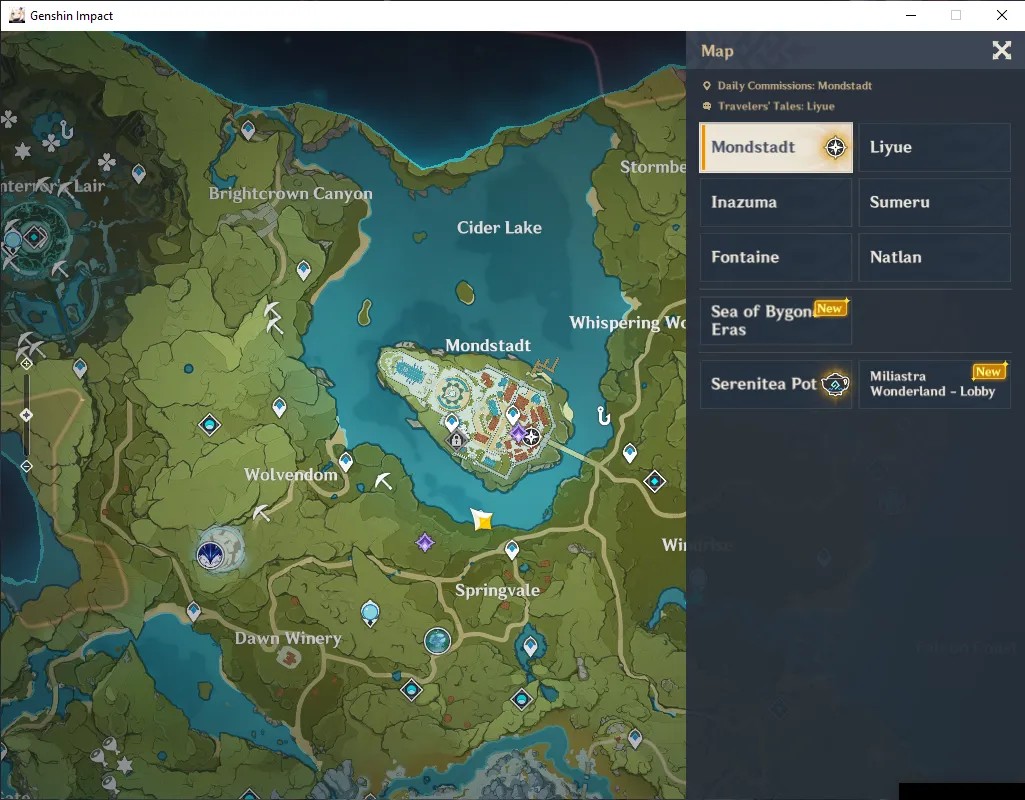Open the Inazuma region map
Screen dimensions: 1025x800
776,202
